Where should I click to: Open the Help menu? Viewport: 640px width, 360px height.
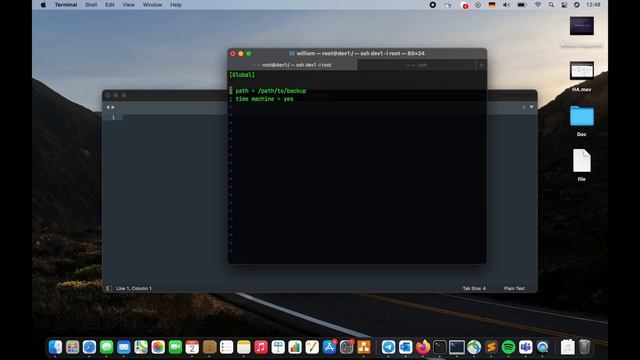click(176, 5)
